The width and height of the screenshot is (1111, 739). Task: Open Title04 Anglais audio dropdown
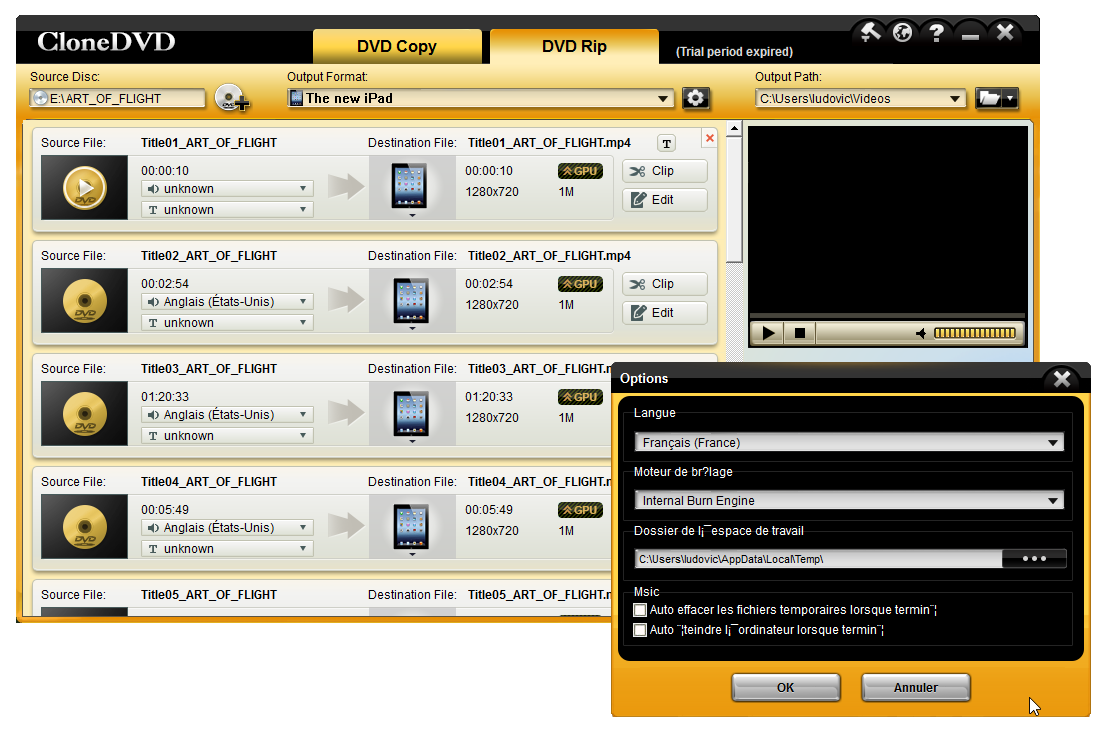227,528
